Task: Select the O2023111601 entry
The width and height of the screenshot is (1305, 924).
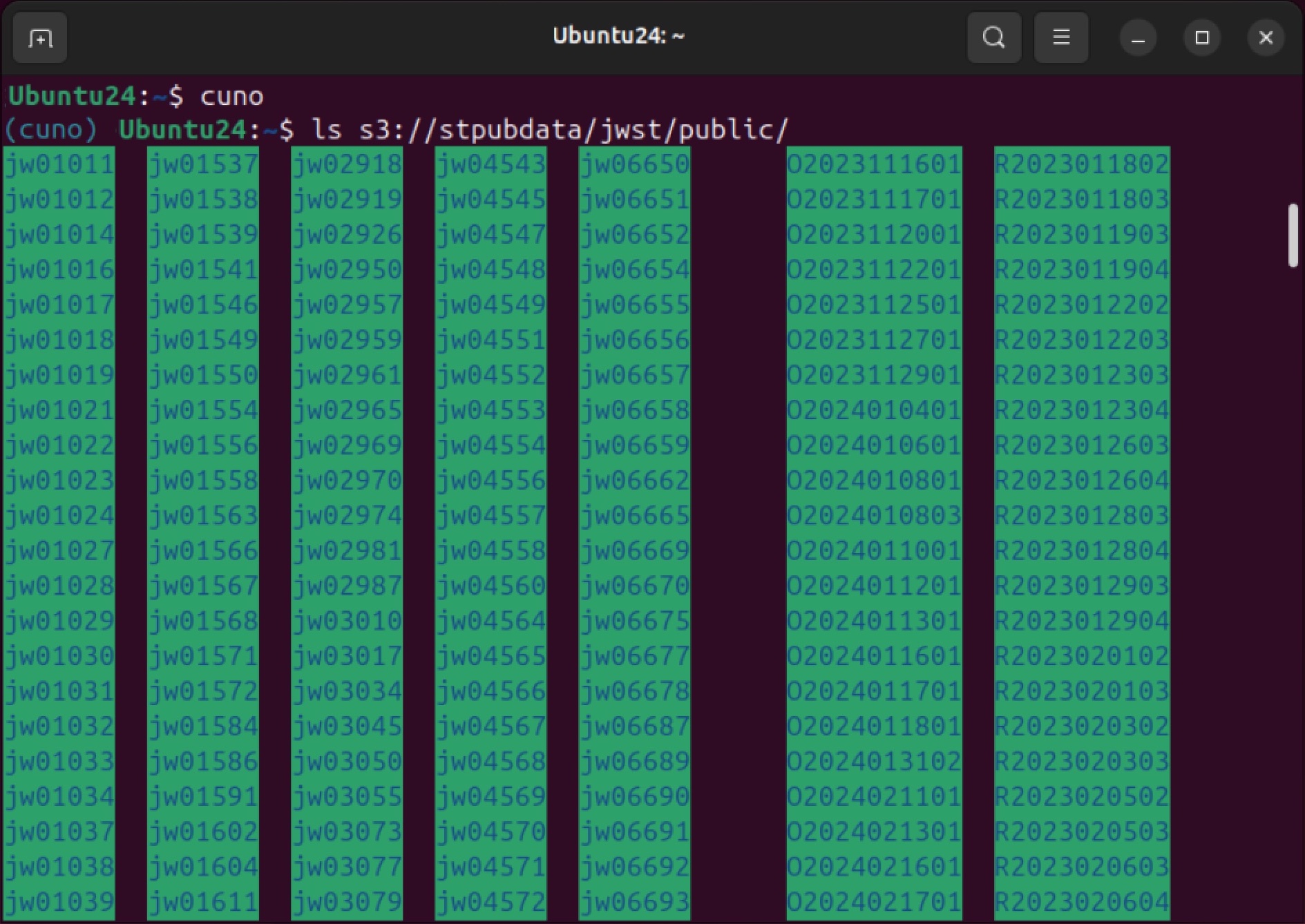Action: point(874,164)
